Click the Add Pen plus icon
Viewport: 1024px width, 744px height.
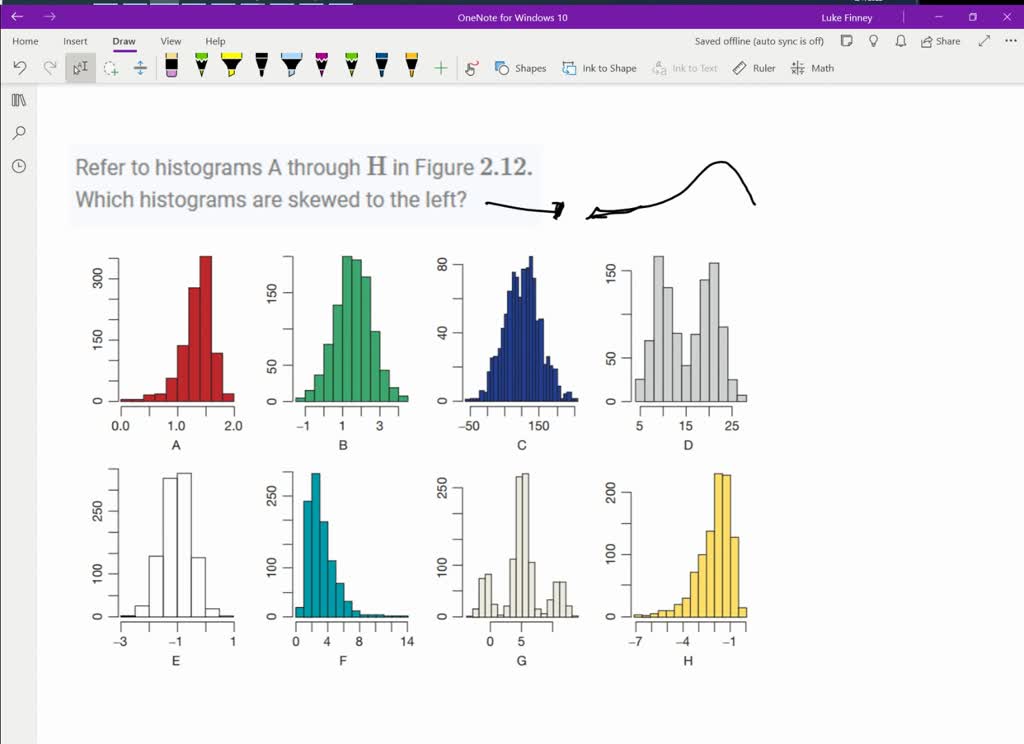pos(441,67)
